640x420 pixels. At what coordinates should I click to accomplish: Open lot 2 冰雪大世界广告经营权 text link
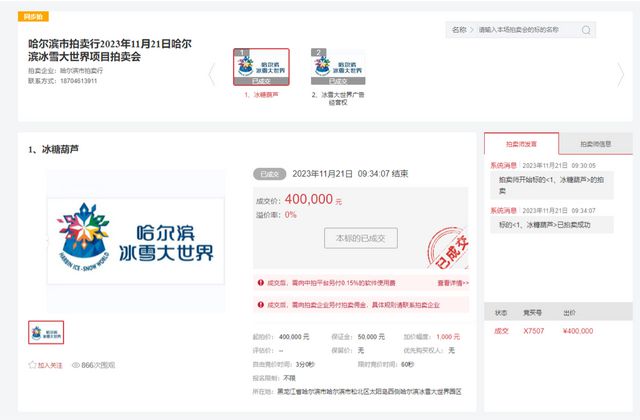(x=338, y=98)
